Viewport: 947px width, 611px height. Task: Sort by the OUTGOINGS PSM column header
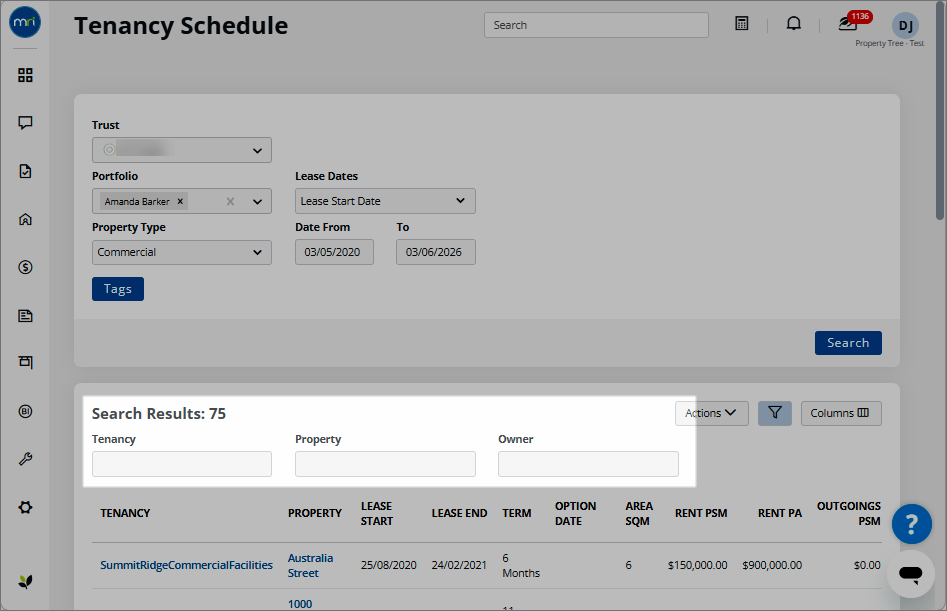[x=849, y=513]
